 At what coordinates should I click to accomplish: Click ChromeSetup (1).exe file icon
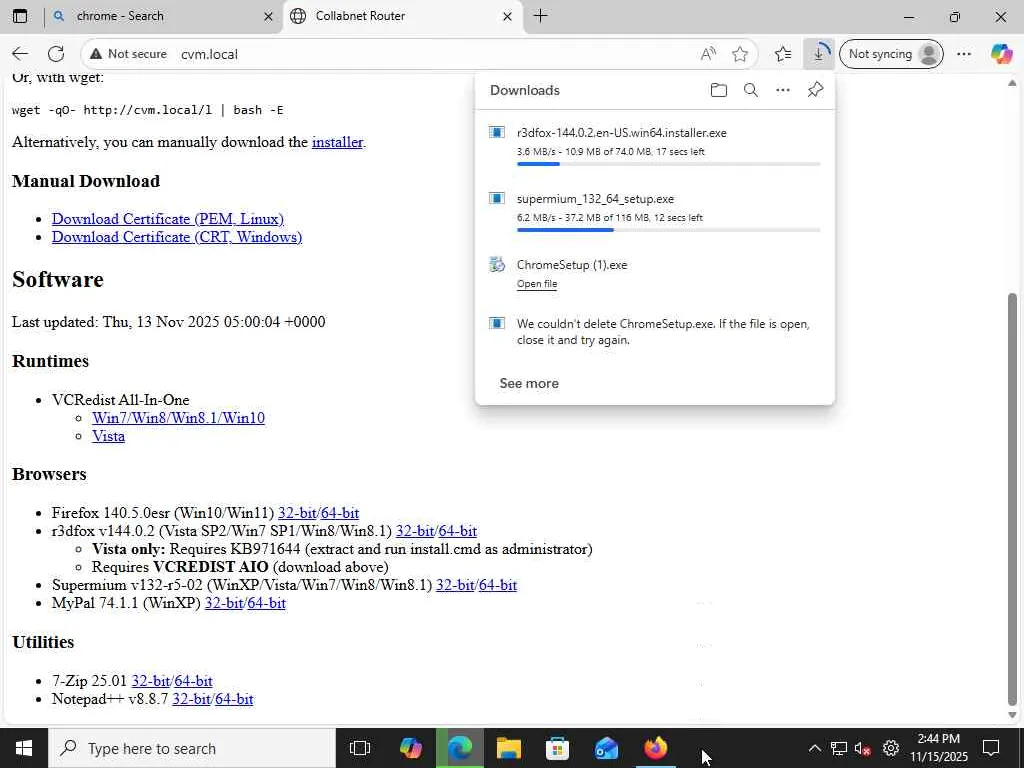point(497,264)
